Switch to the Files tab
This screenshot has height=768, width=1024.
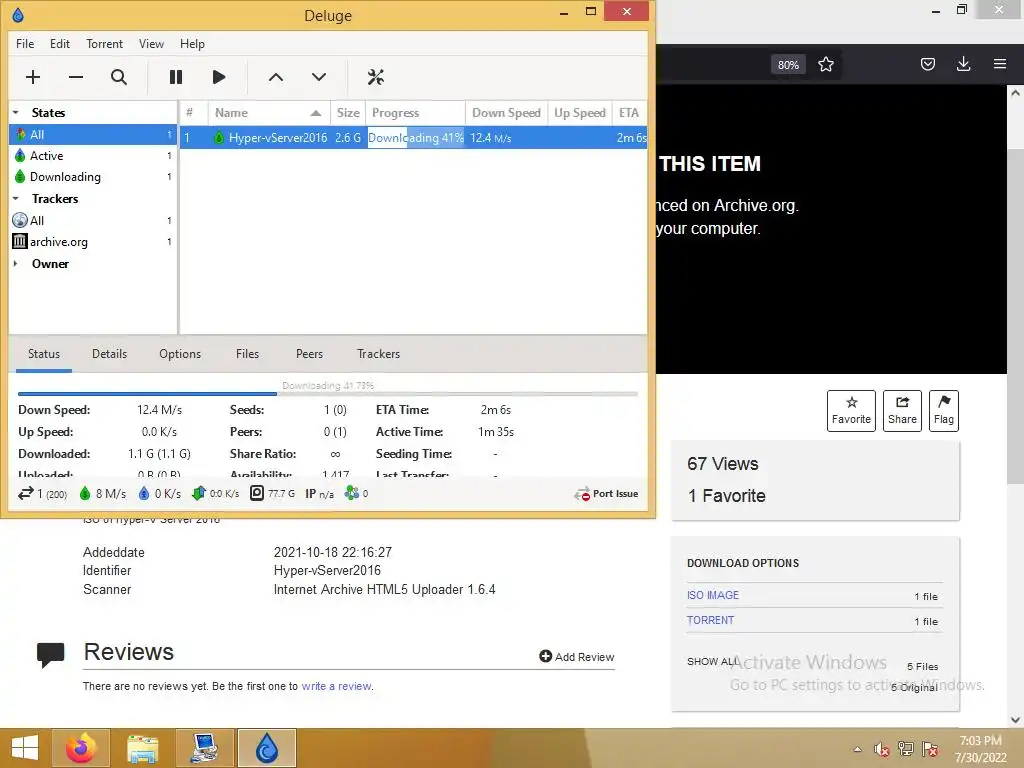point(247,354)
